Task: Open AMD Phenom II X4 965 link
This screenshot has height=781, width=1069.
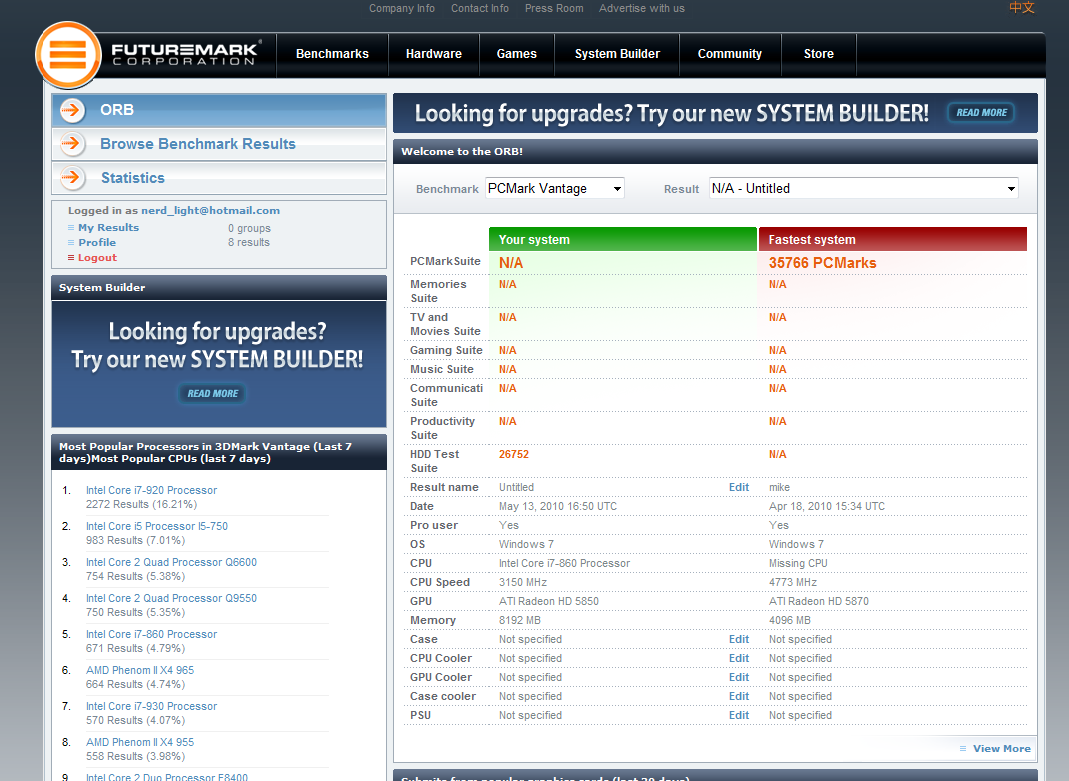Action: [140, 671]
